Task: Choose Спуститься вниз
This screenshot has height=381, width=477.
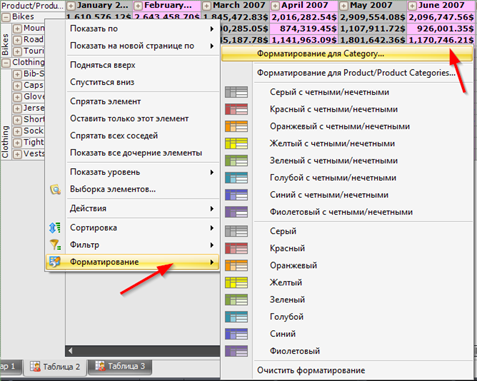Action: coord(132,82)
